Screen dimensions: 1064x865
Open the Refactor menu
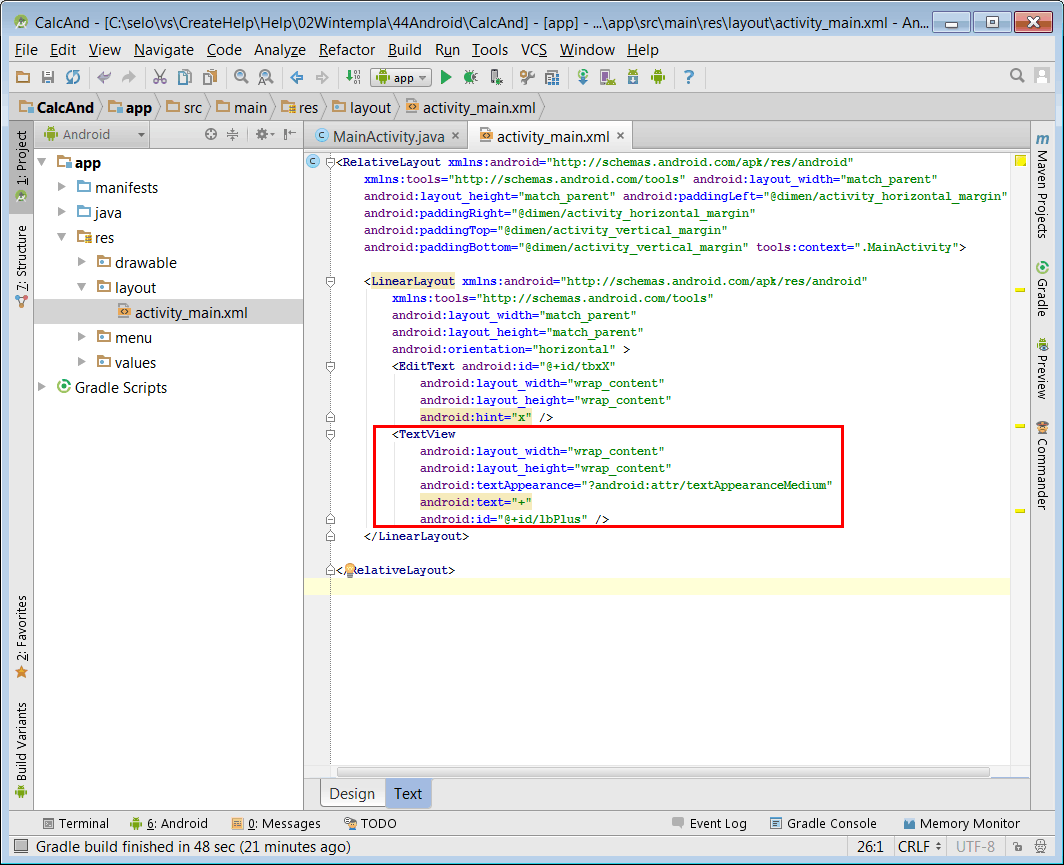point(347,50)
